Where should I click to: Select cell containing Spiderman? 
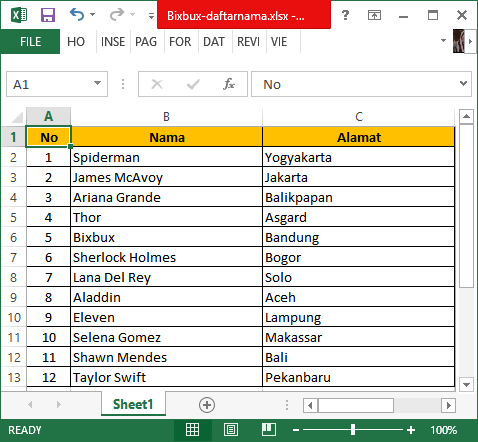[x=167, y=157]
